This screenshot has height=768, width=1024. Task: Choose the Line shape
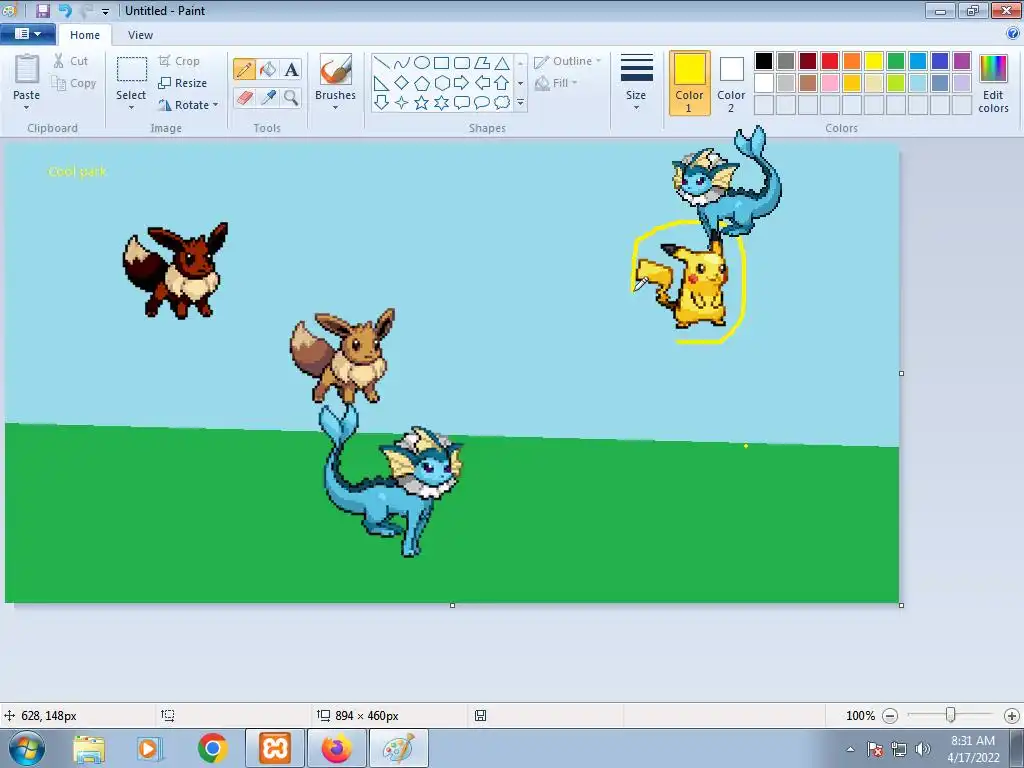tap(382, 63)
